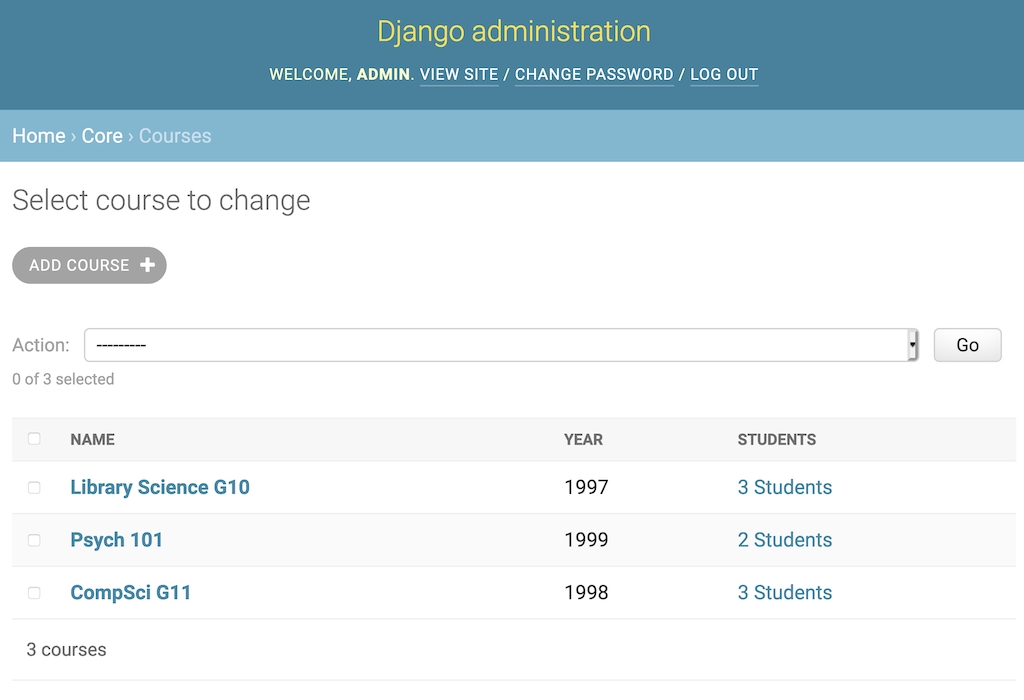The image size is (1024, 700).
Task: Open the Library Science G10 course
Action: coord(160,487)
